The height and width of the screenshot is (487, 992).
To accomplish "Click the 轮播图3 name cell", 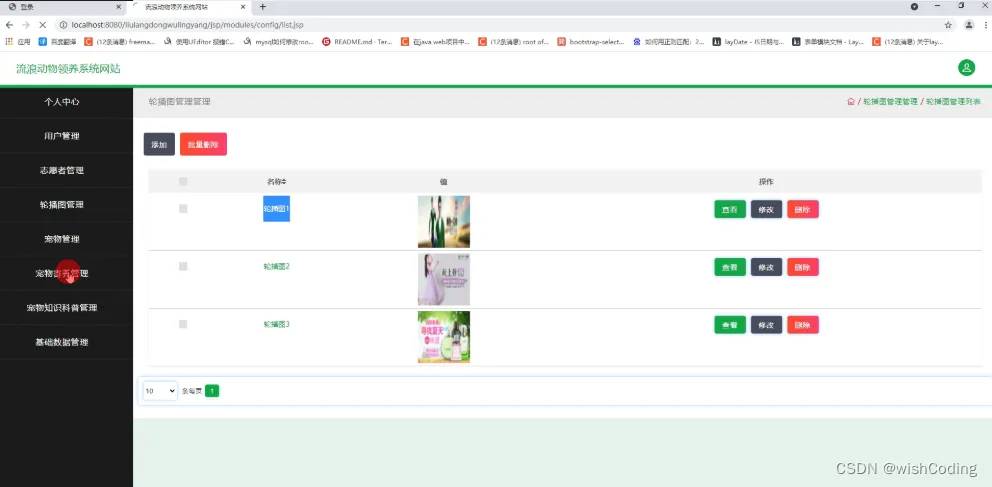I will point(276,324).
